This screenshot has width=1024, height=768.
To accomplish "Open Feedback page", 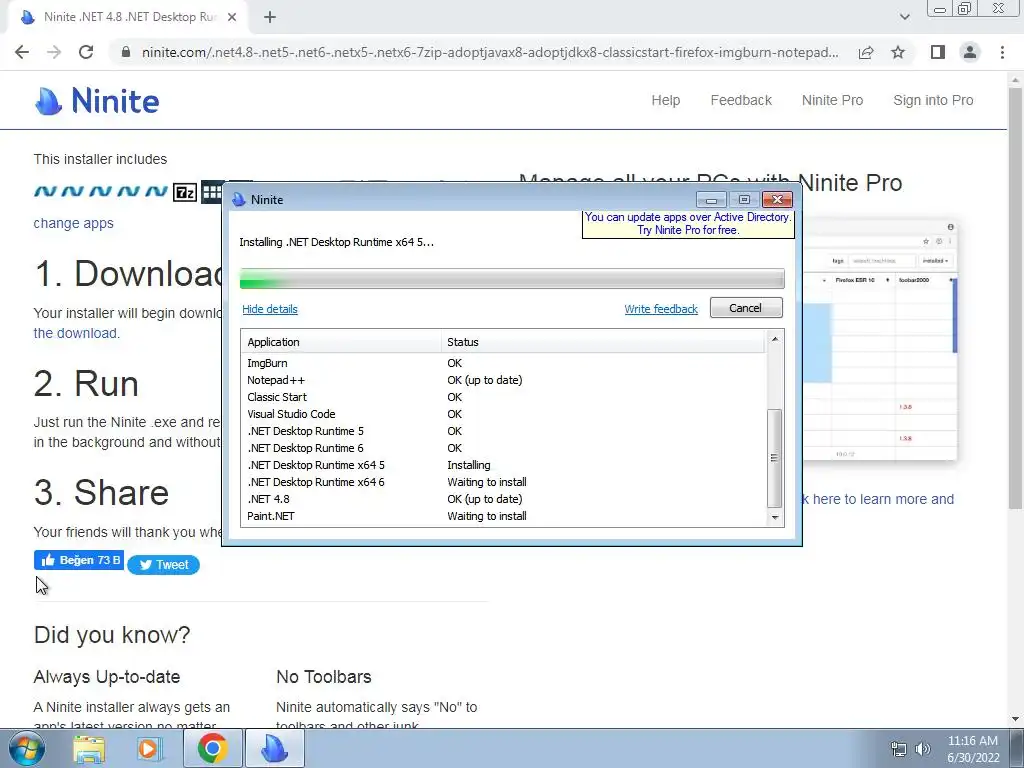I will tap(741, 100).
